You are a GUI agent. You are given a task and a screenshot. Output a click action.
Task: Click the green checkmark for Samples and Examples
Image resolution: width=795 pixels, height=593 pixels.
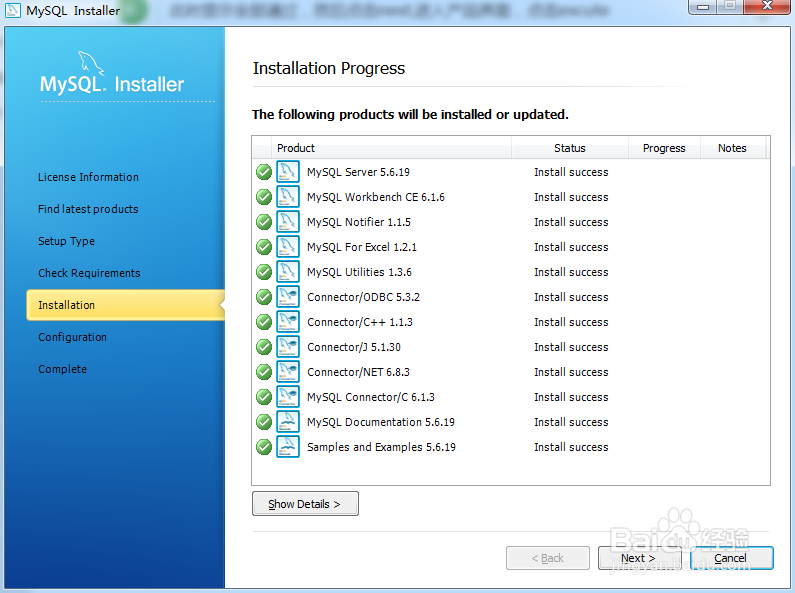[x=264, y=447]
